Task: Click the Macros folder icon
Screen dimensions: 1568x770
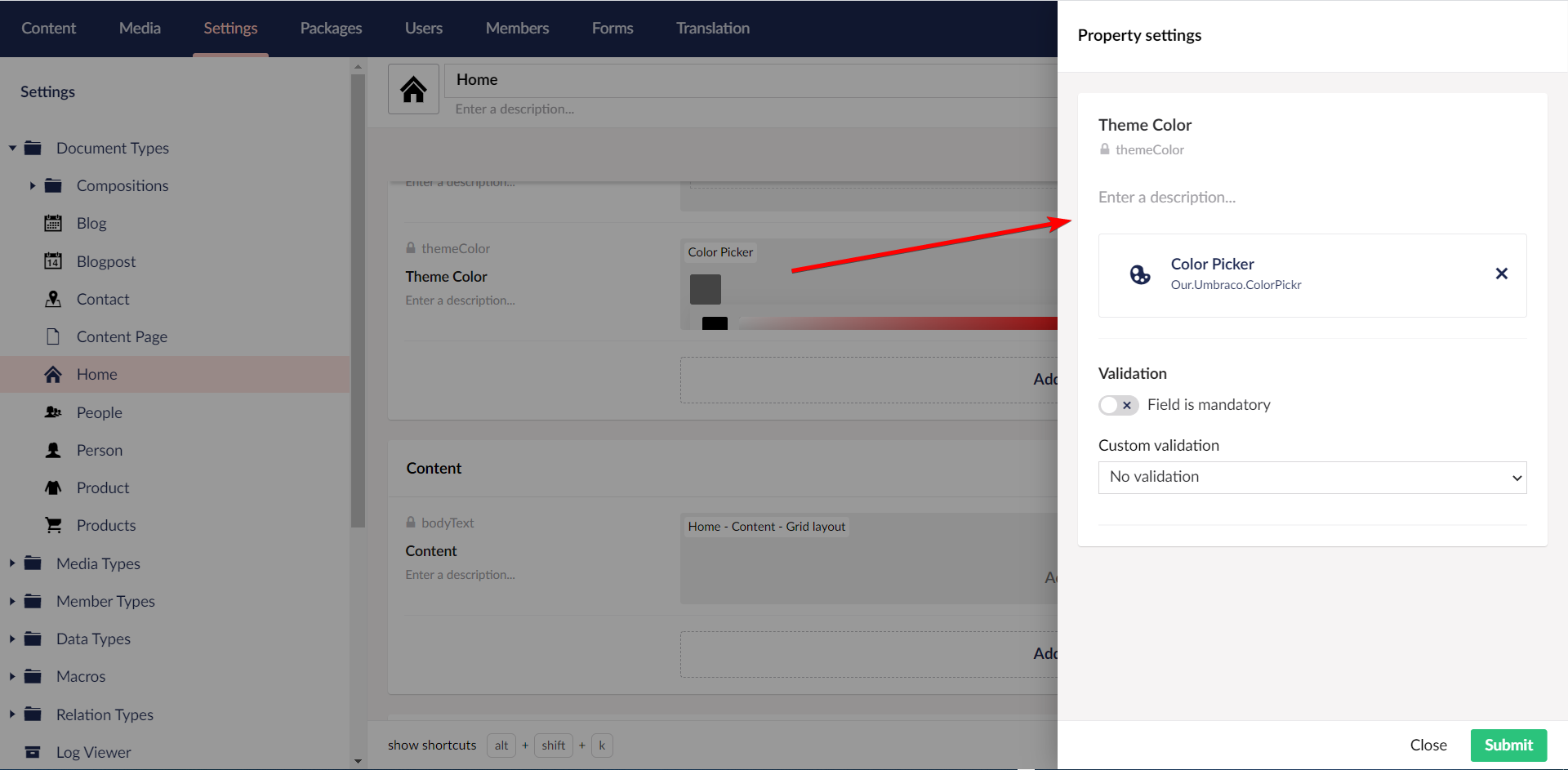Action: coord(33,676)
